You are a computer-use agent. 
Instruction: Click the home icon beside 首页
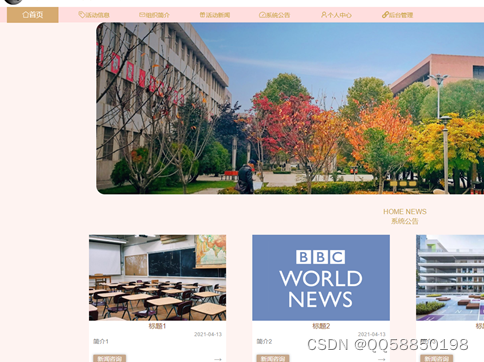click(25, 15)
